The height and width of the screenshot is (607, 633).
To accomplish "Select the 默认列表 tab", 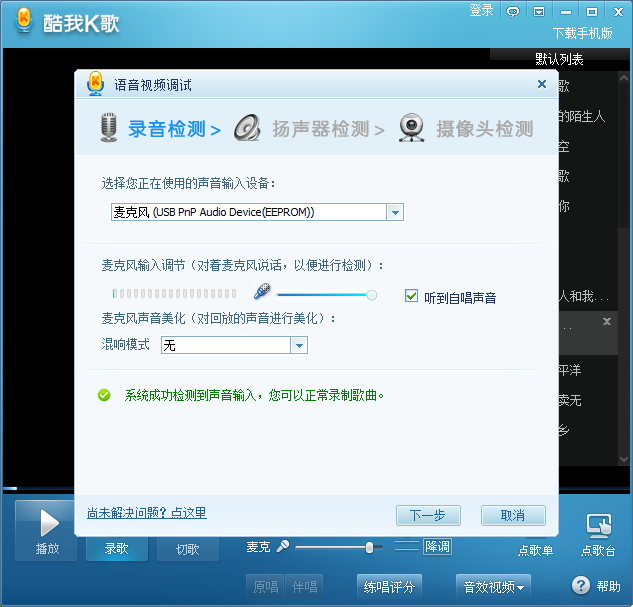I will (559, 59).
